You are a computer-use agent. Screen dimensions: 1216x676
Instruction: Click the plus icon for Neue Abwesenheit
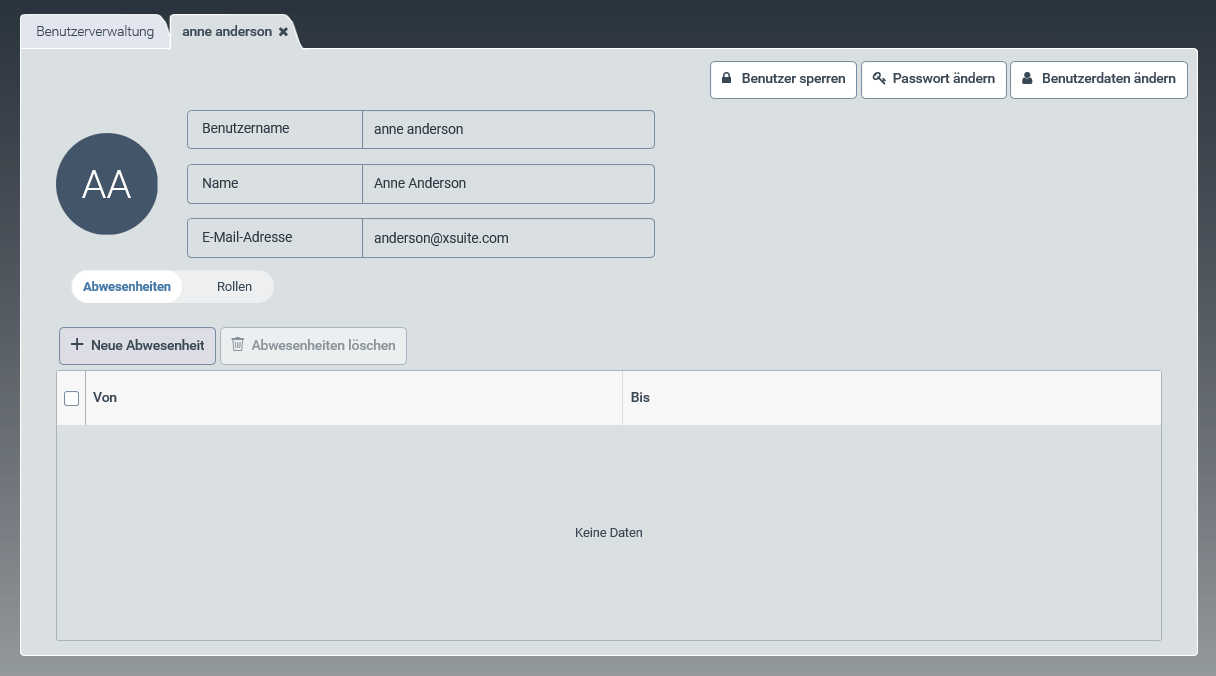[x=77, y=345]
